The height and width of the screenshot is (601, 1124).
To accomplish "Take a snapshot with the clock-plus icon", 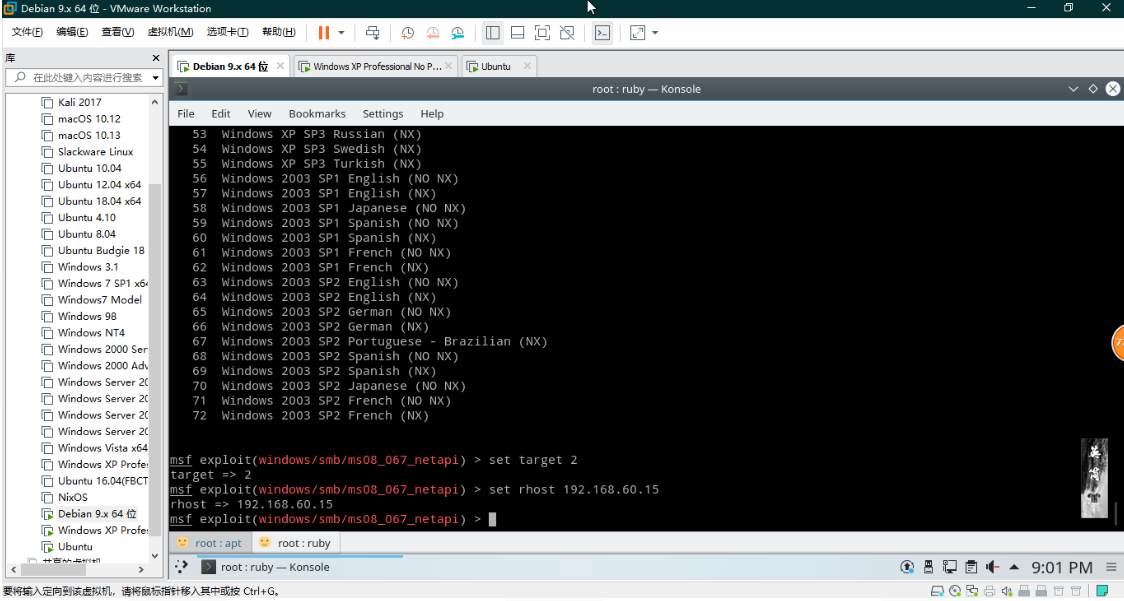I will [x=407, y=32].
